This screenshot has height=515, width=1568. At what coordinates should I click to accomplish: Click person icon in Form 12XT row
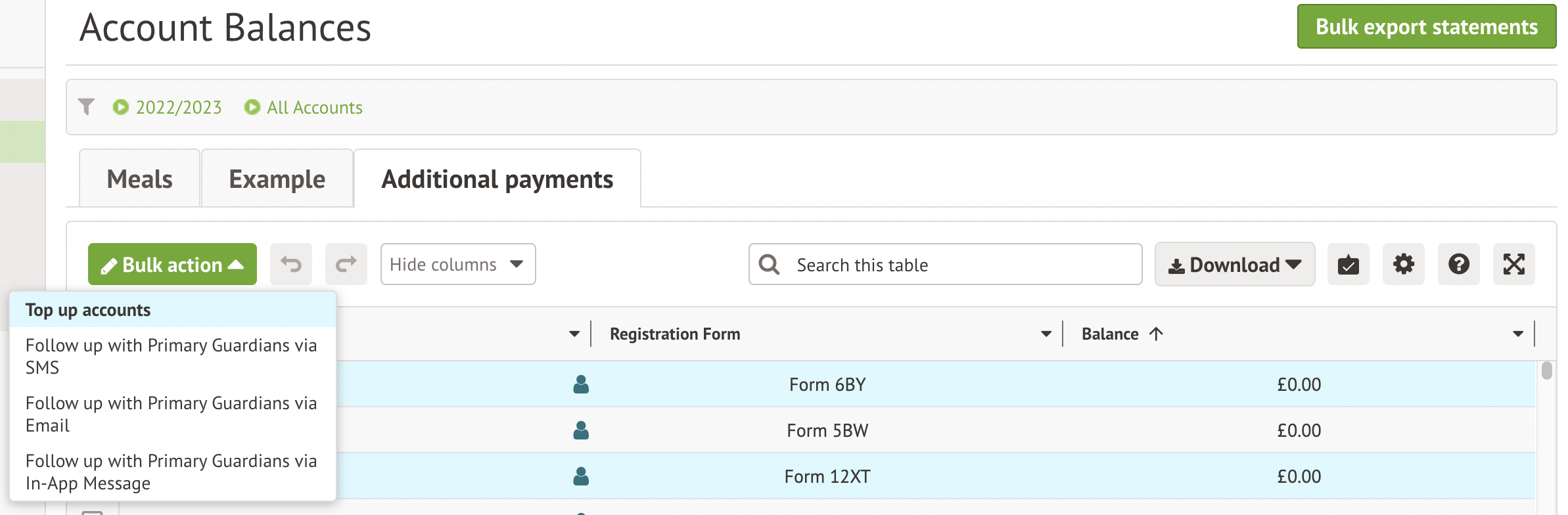(x=581, y=476)
